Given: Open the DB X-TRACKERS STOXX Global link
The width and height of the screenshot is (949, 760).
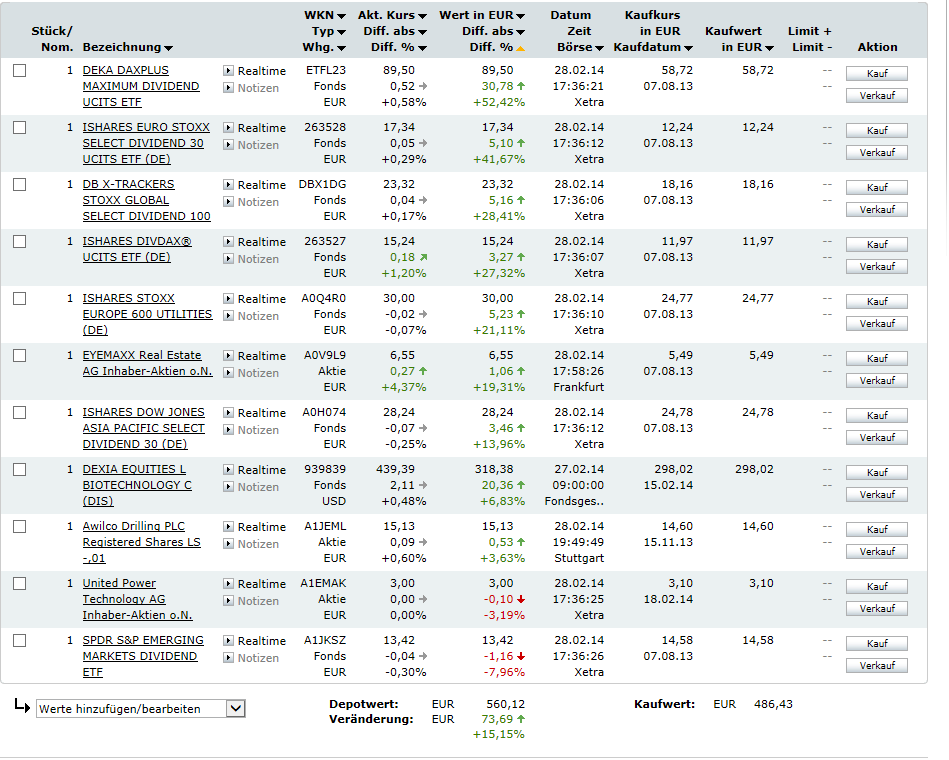Looking at the screenshot, I should pos(128,184).
